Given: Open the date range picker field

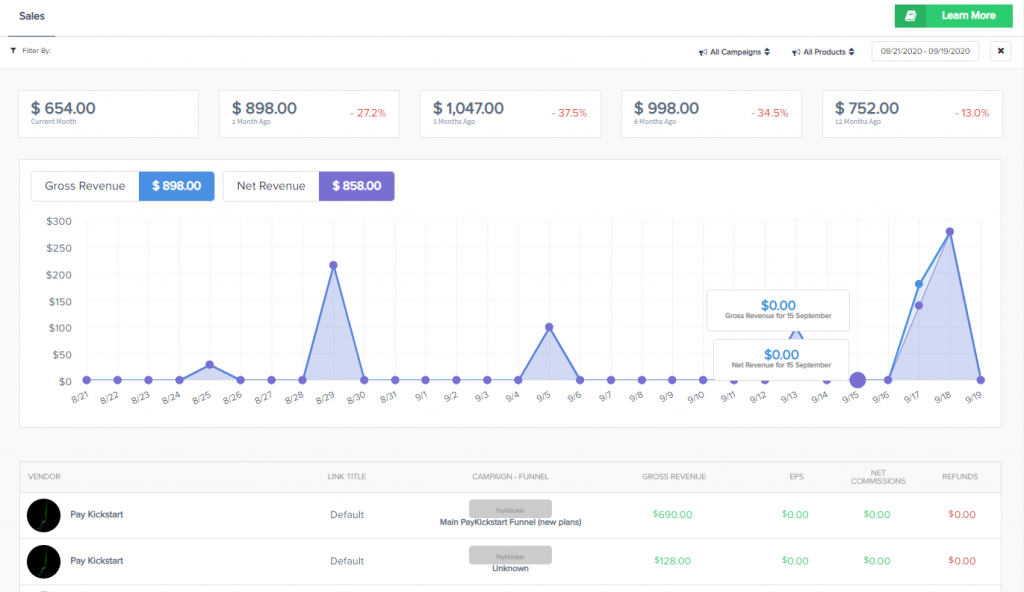Looking at the screenshot, I should (x=925, y=51).
